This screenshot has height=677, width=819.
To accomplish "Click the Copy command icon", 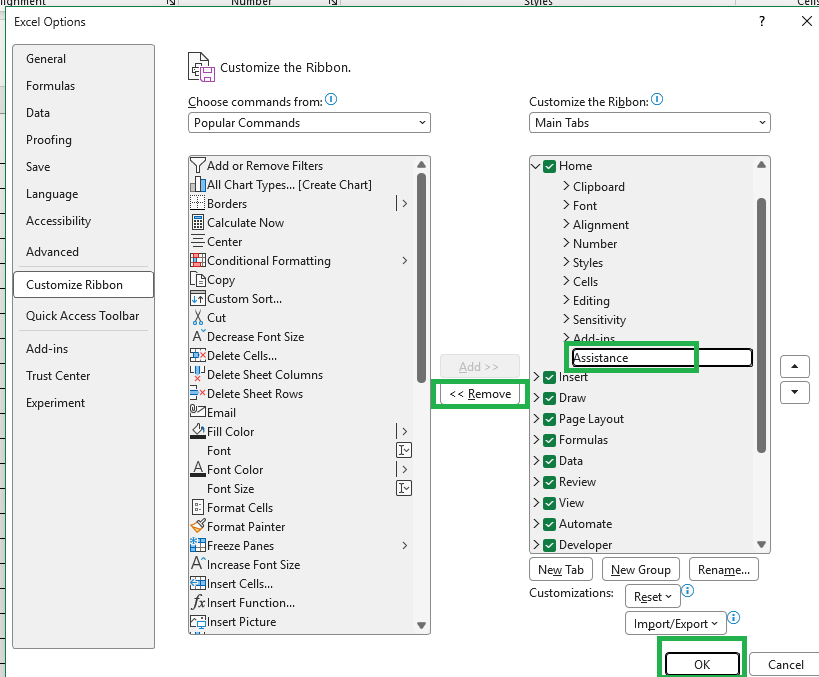I will [x=197, y=279].
